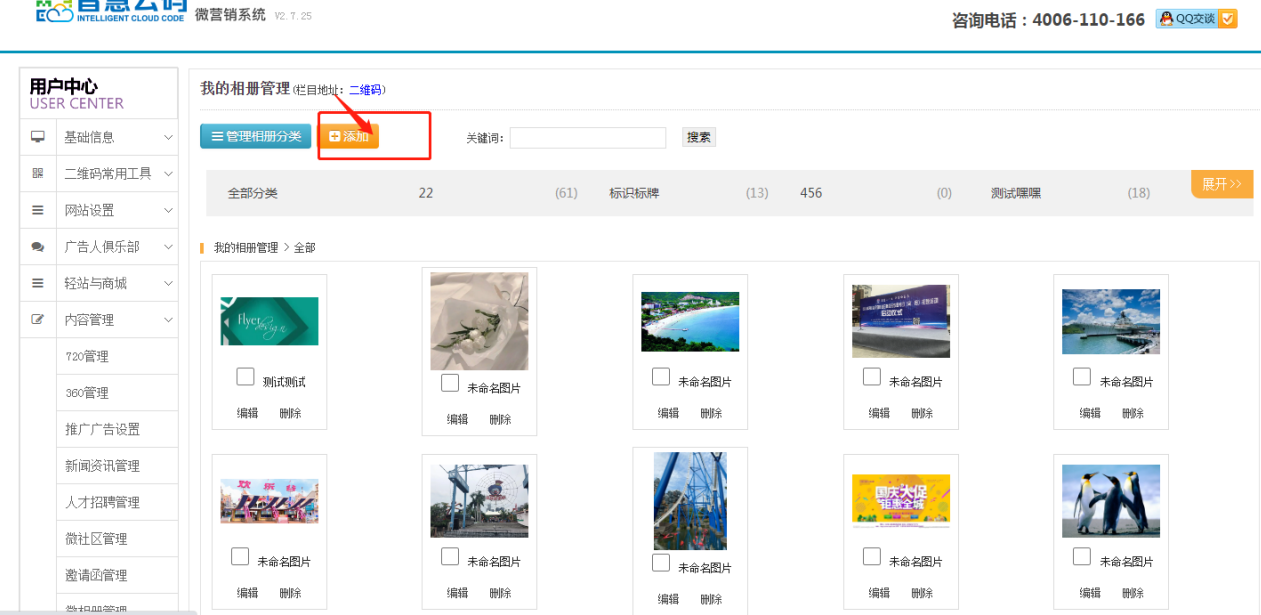The width and height of the screenshot is (1261, 615).
Task: Open 新闻资讯管理 in the sidebar
Action: tap(102, 466)
